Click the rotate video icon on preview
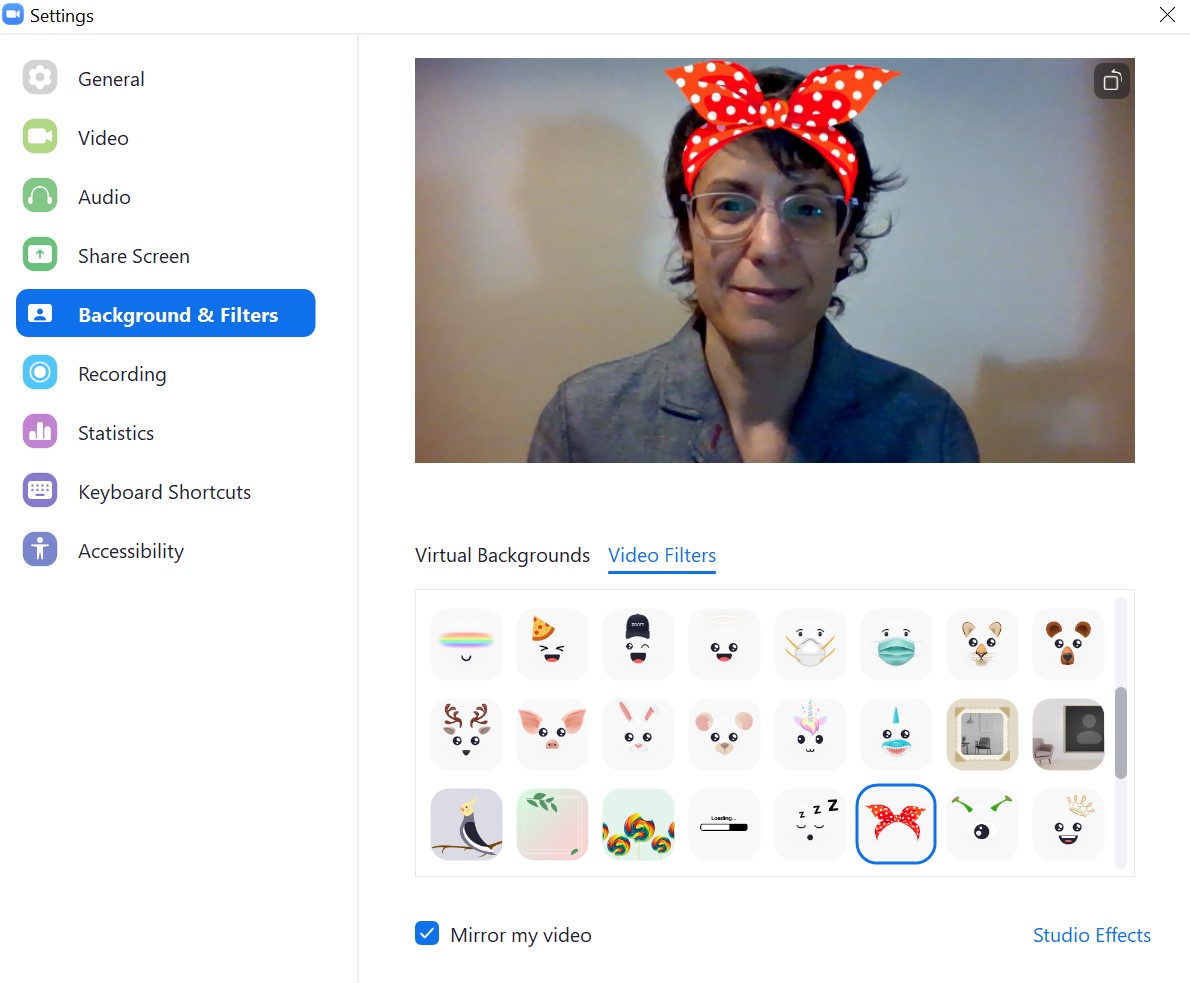 click(x=1111, y=81)
